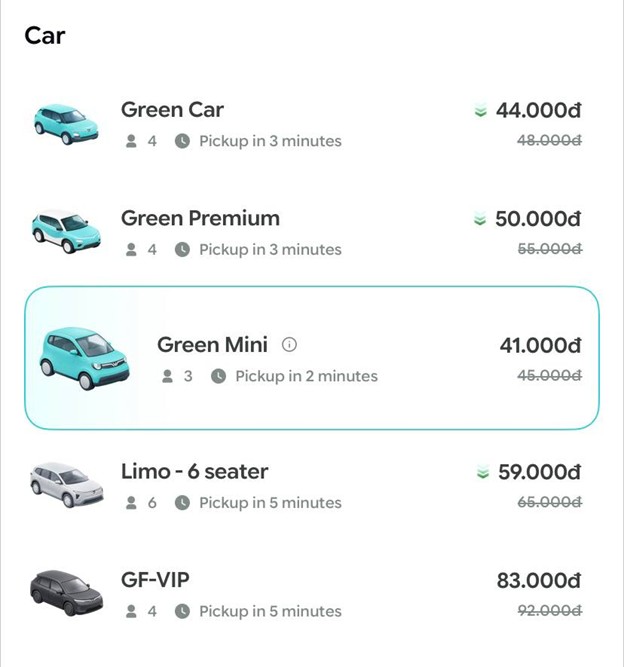
Task: Click the Green Premium discount chevron icon
Action: click(480, 220)
